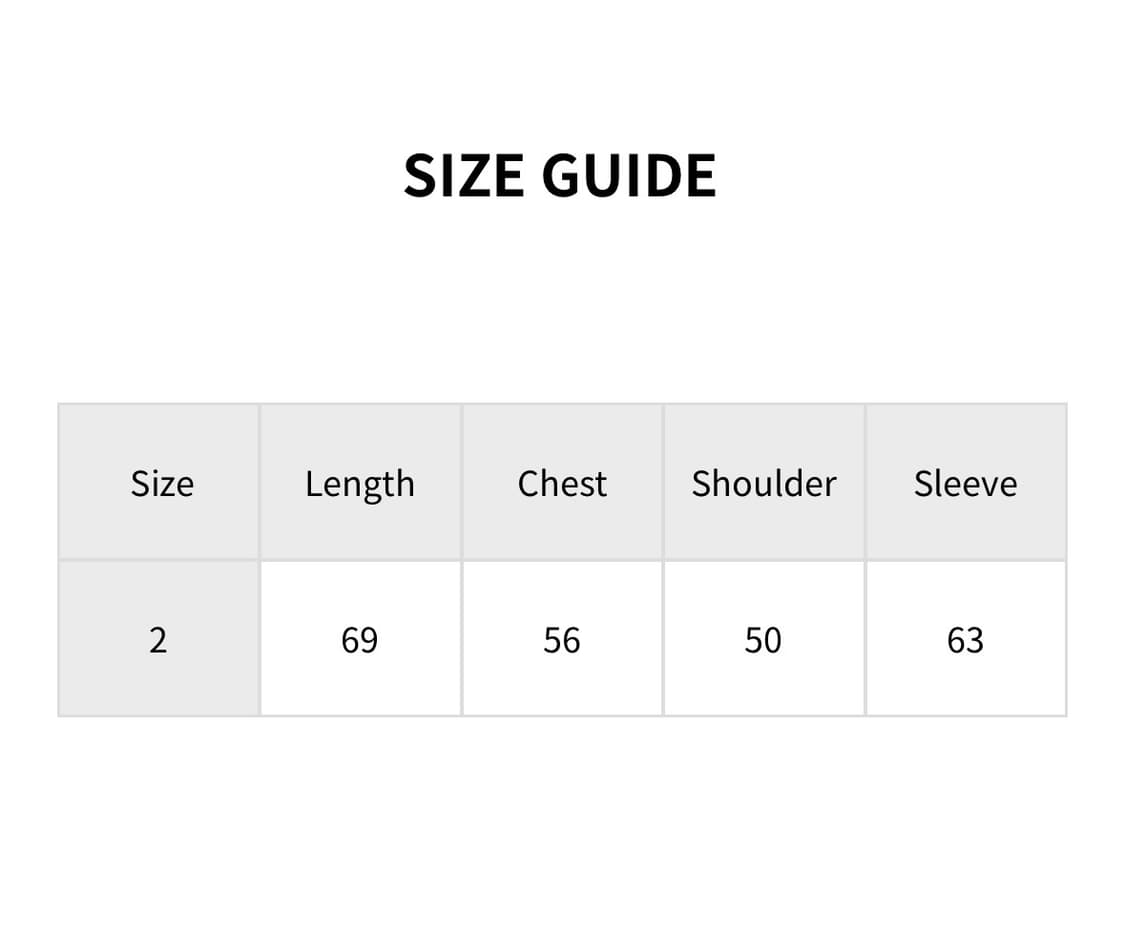
Task: Select the Shoulder value 50
Action: 763,639
